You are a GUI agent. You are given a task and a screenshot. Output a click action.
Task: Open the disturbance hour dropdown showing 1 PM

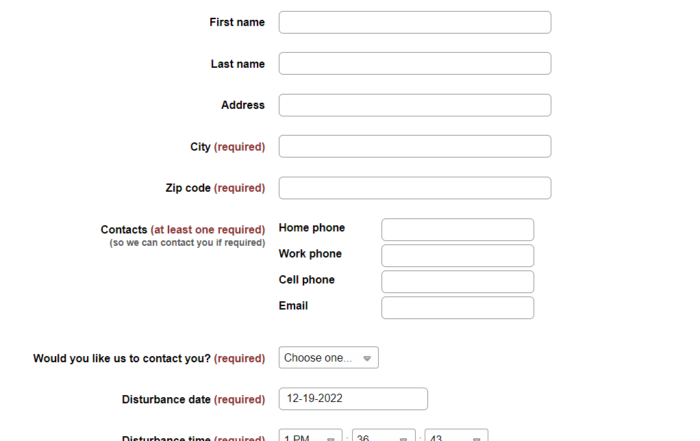pyautogui.click(x=310, y=437)
